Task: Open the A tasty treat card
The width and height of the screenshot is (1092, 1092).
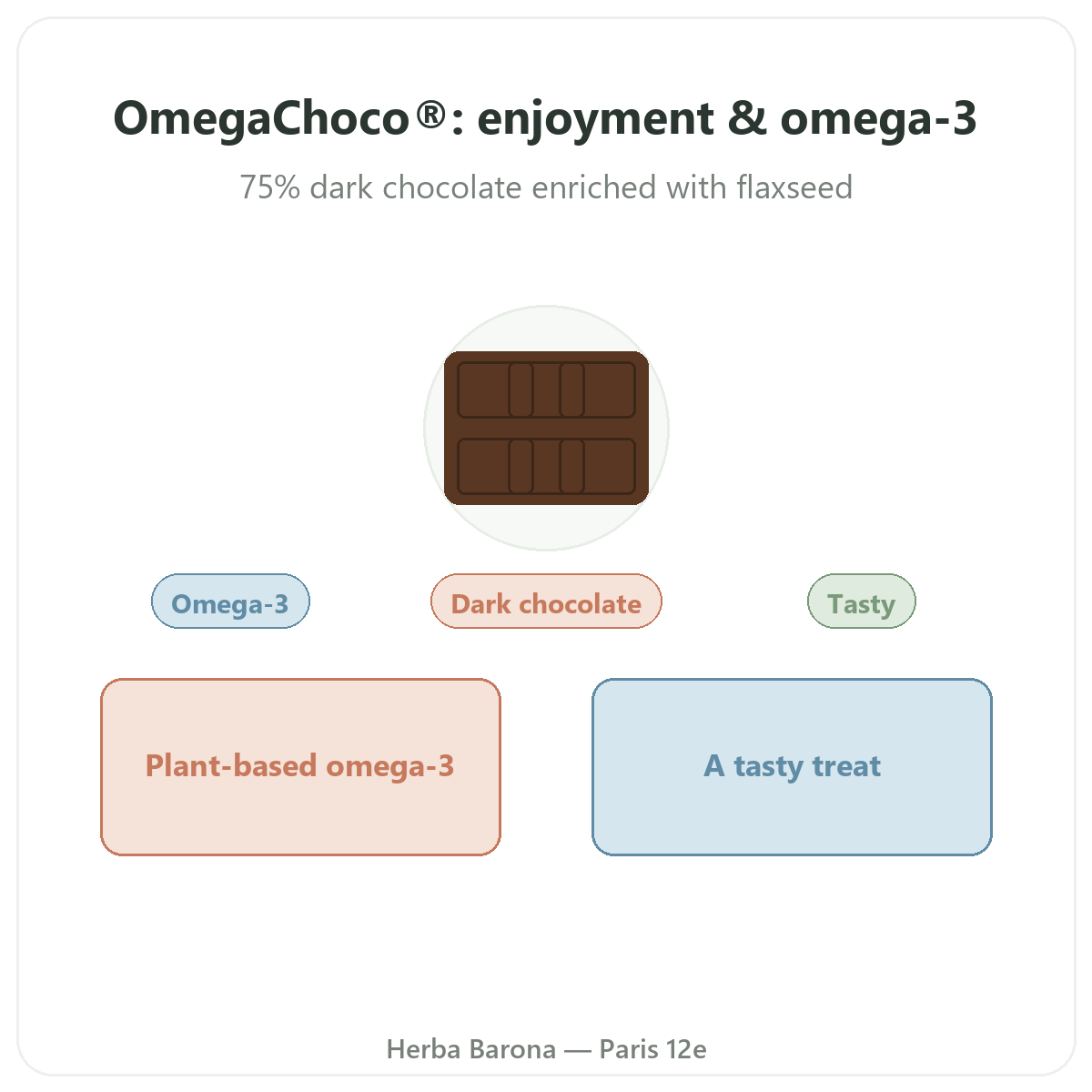Action: coord(792,767)
